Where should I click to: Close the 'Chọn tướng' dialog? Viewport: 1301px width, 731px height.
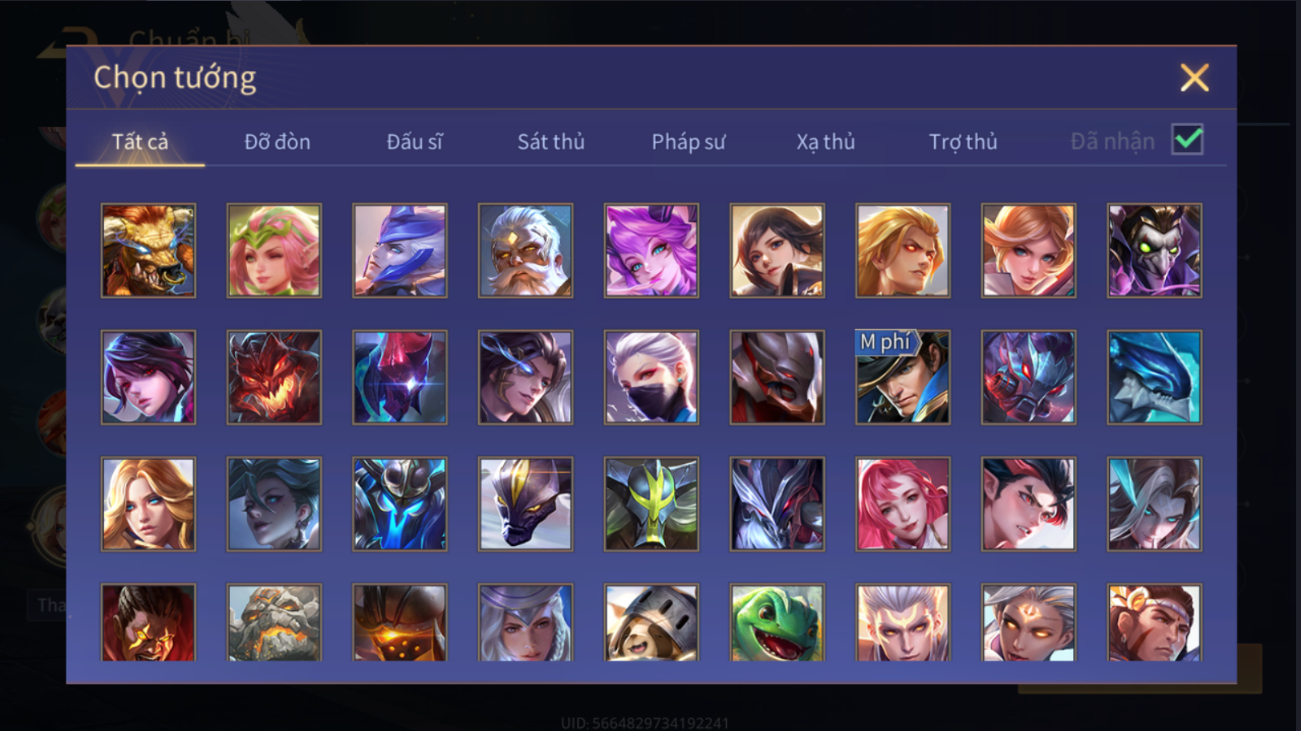click(1194, 78)
